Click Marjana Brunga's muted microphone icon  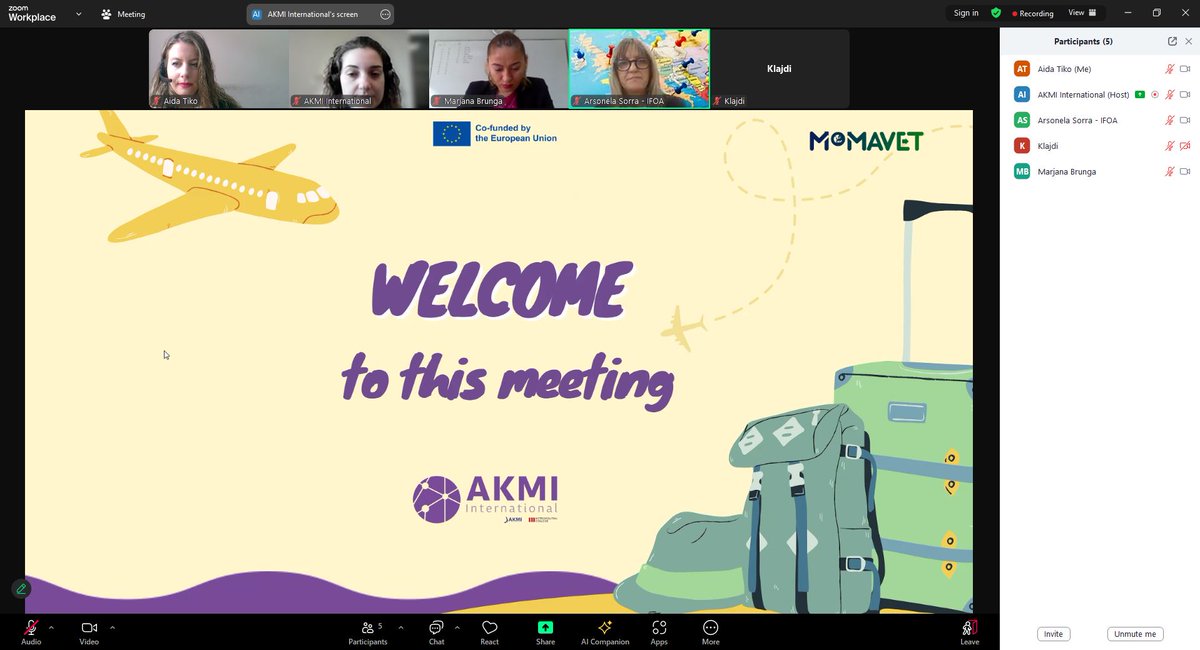pos(1170,172)
